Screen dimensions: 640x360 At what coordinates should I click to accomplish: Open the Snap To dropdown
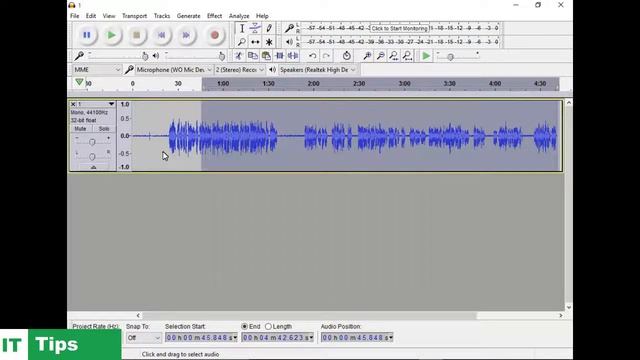[x=143, y=338]
